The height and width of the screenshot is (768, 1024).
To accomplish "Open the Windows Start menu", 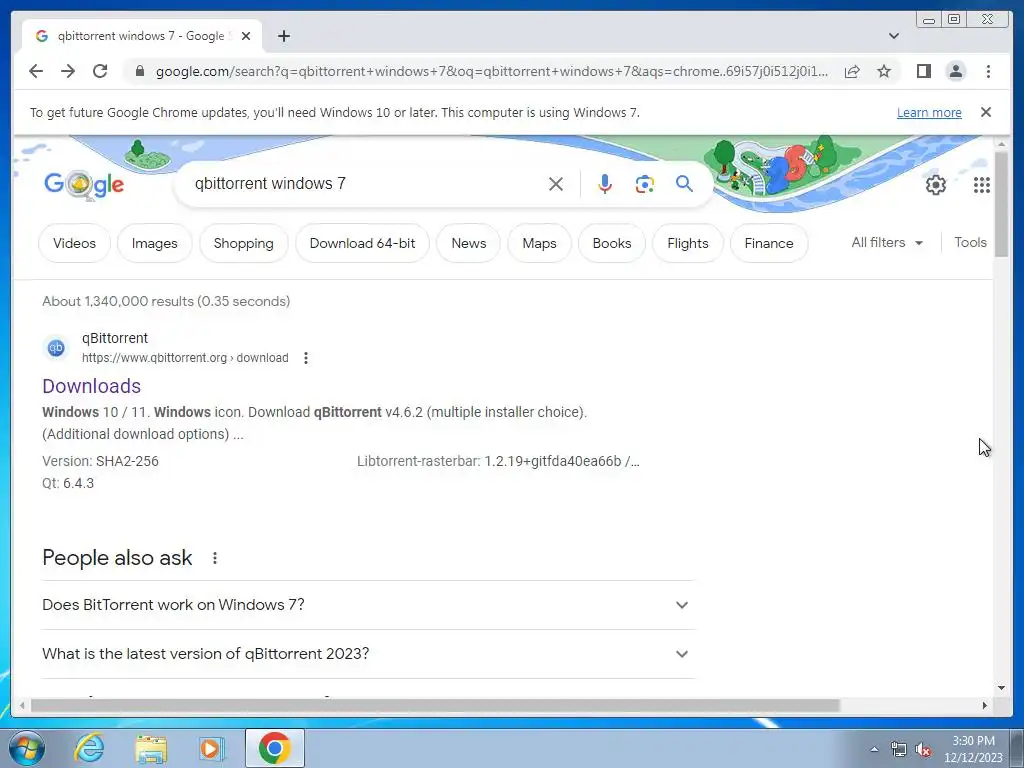I will [x=27, y=748].
